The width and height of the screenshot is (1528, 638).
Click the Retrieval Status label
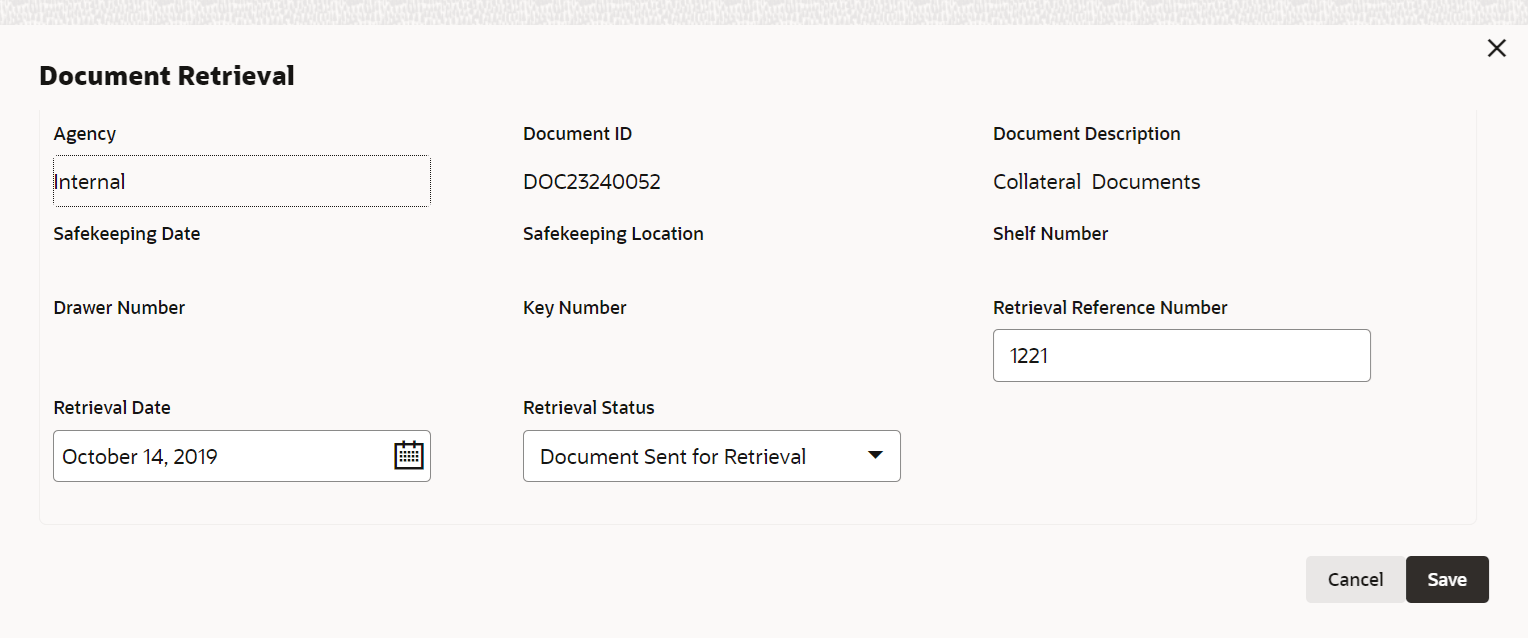pyautogui.click(x=589, y=408)
